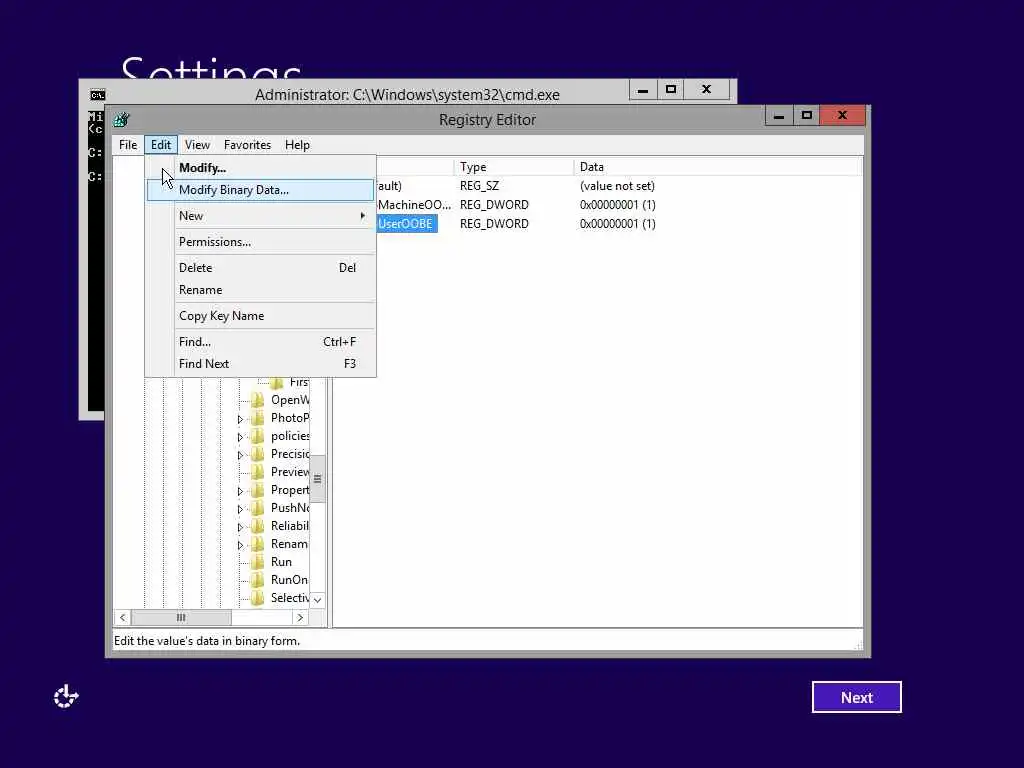Close the Registry Editor window
This screenshot has width=1024, height=768.
[x=842, y=116]
